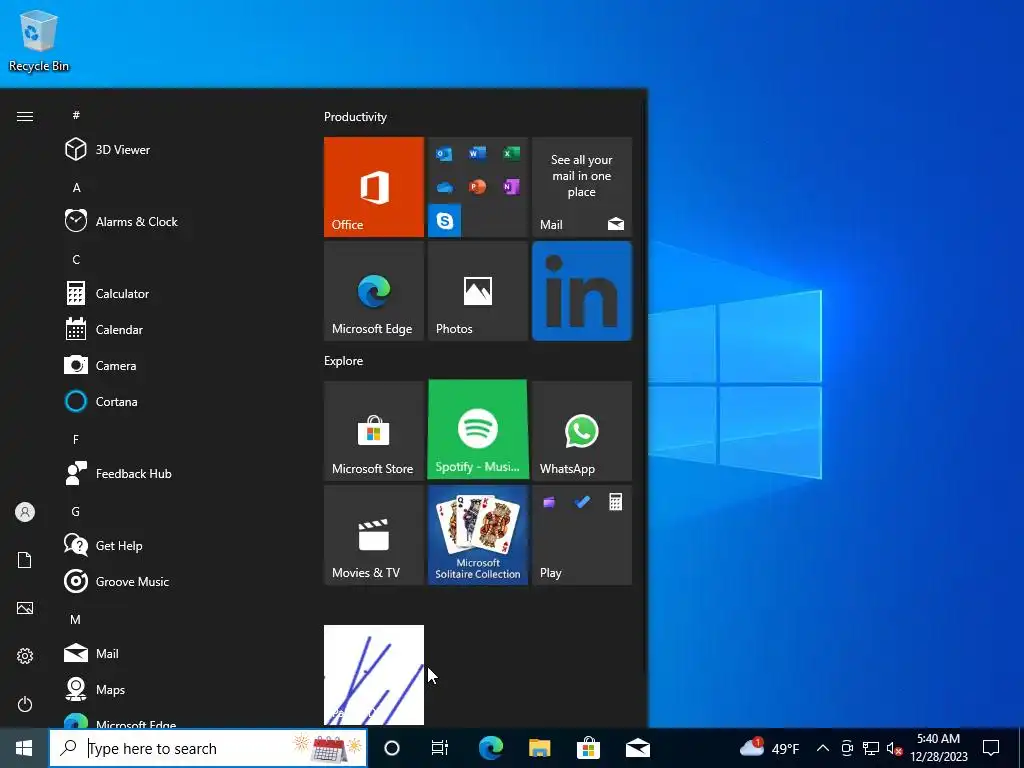The height and width of the screenshot is (768, 1024).
Task: Launch Microsoft Solitaire Collection tile
Action: [x=478, y=535]
